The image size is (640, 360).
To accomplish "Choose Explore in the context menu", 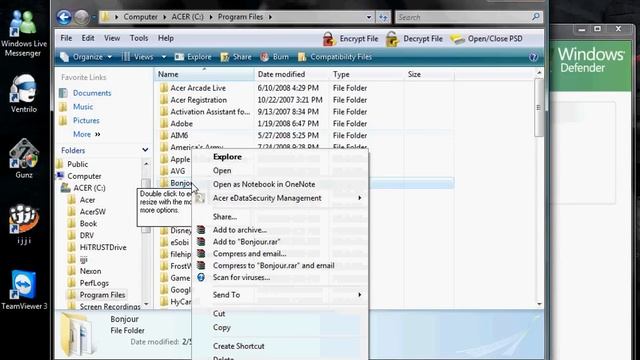I will point(227,157).
